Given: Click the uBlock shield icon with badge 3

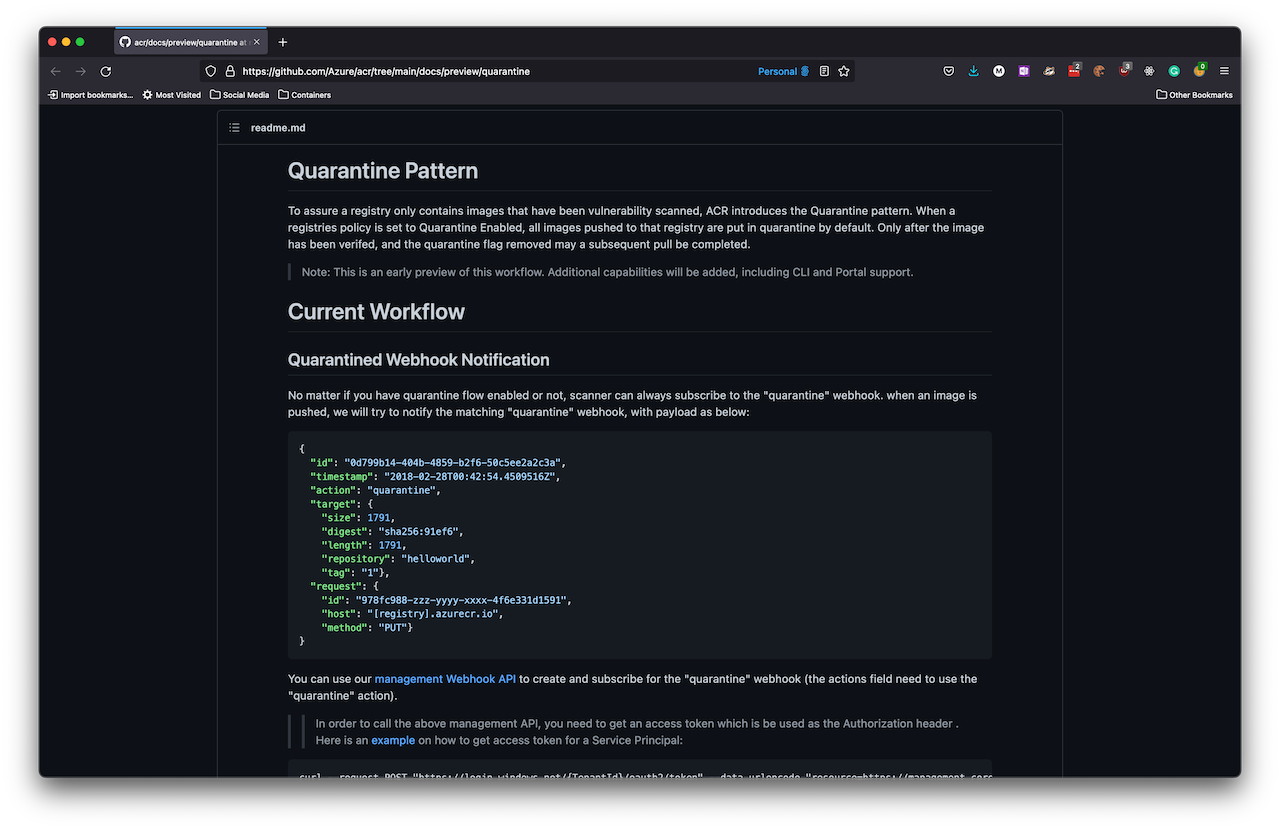Looking at the screenshot, I should (1125, 70).
